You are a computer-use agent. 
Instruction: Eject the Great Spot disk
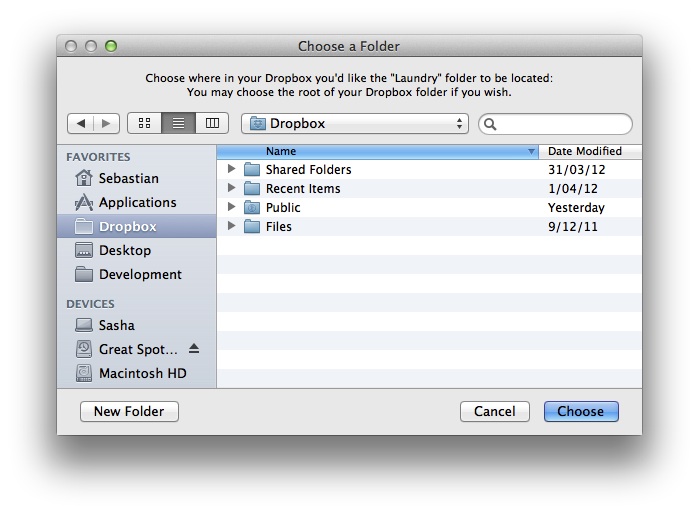[194, 349]
